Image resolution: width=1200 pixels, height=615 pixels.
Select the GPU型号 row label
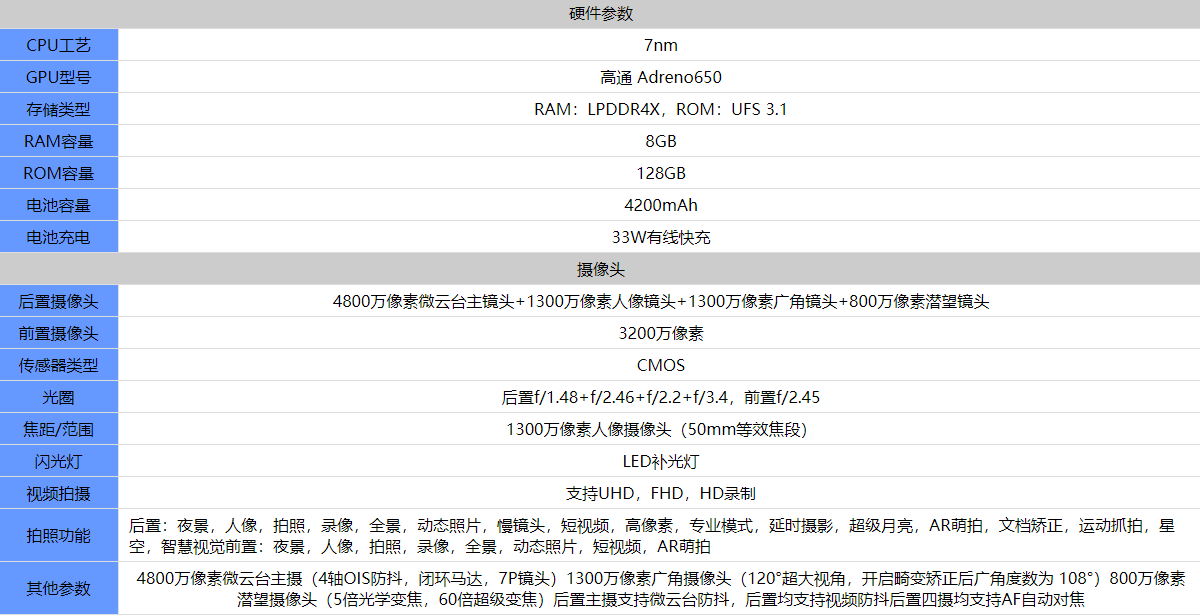click(59, 77)
